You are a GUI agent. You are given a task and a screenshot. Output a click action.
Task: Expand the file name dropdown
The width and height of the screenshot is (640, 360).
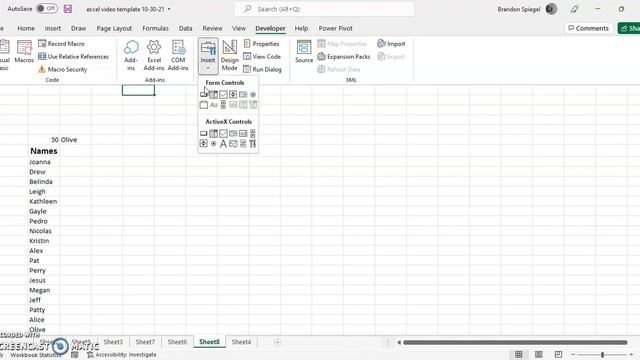tap(169, 9)
